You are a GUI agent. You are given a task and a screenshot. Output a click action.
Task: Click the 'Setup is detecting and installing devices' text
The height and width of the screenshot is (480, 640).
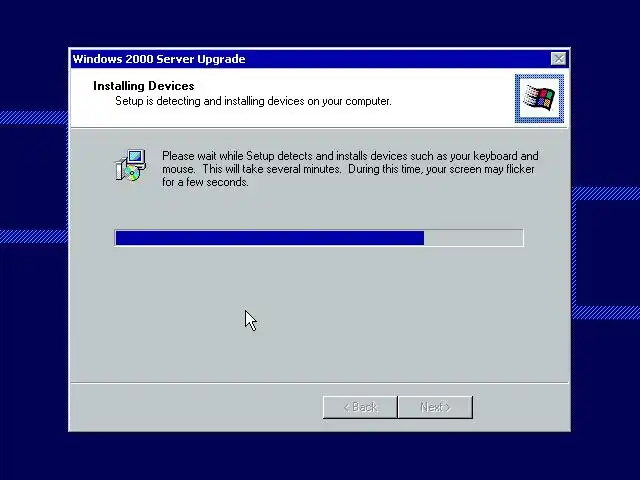[253, 101]
